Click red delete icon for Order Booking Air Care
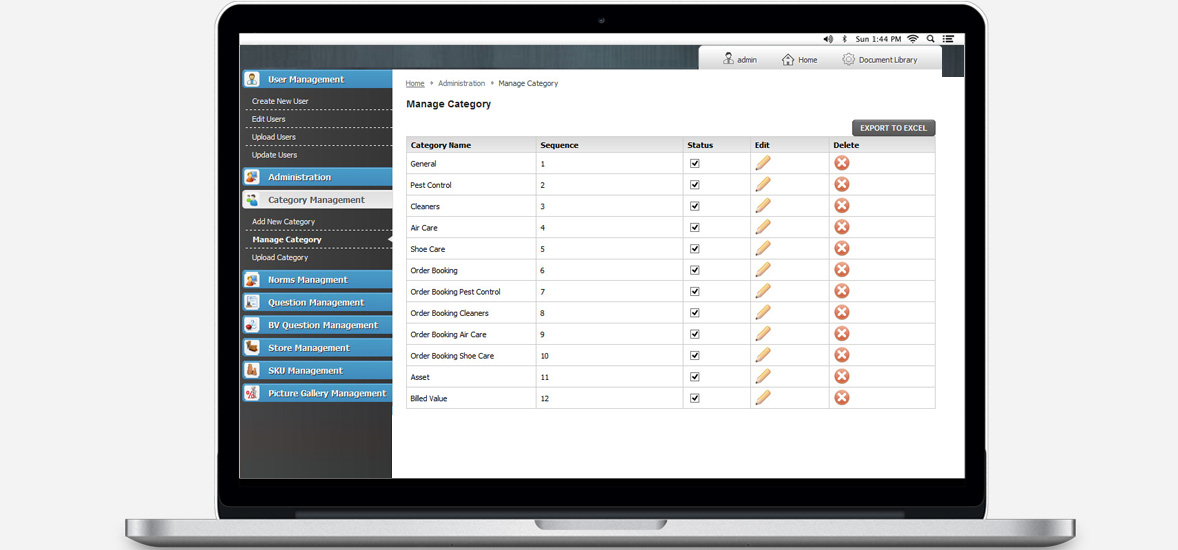Viewport: 1178px width, 550px height. (x=842, y=334)
